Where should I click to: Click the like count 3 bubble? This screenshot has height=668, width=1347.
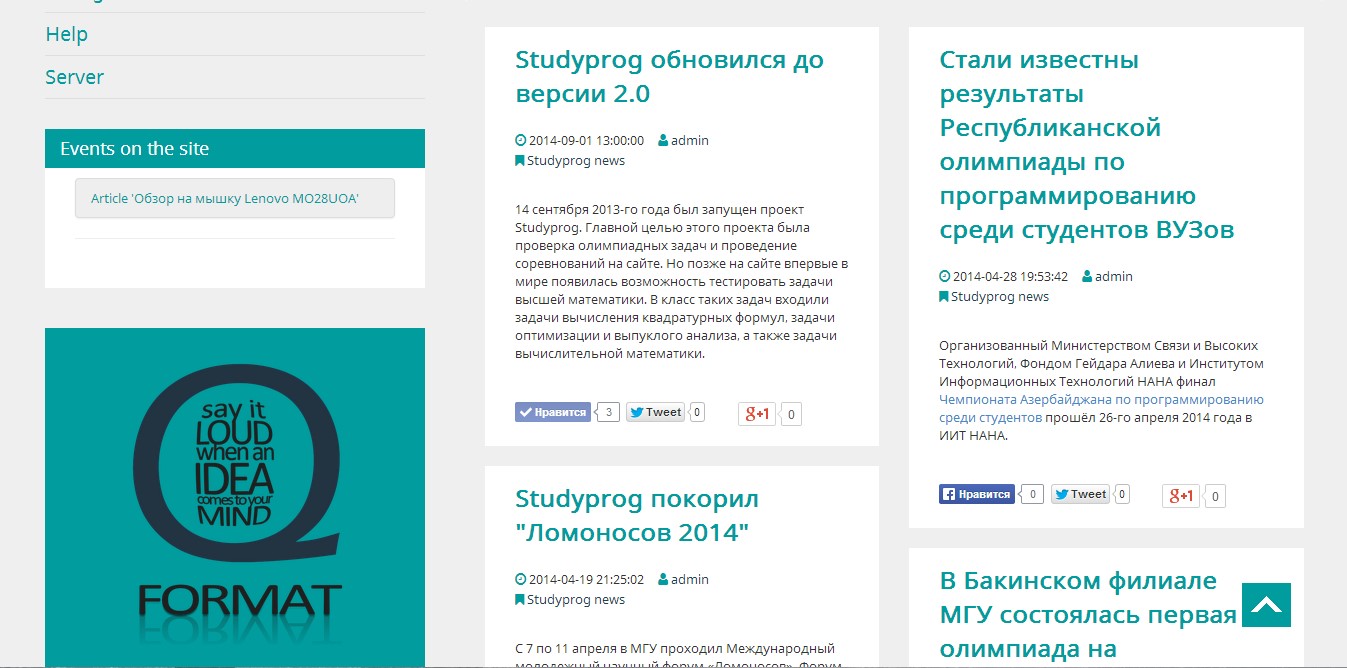coord(609,412)
